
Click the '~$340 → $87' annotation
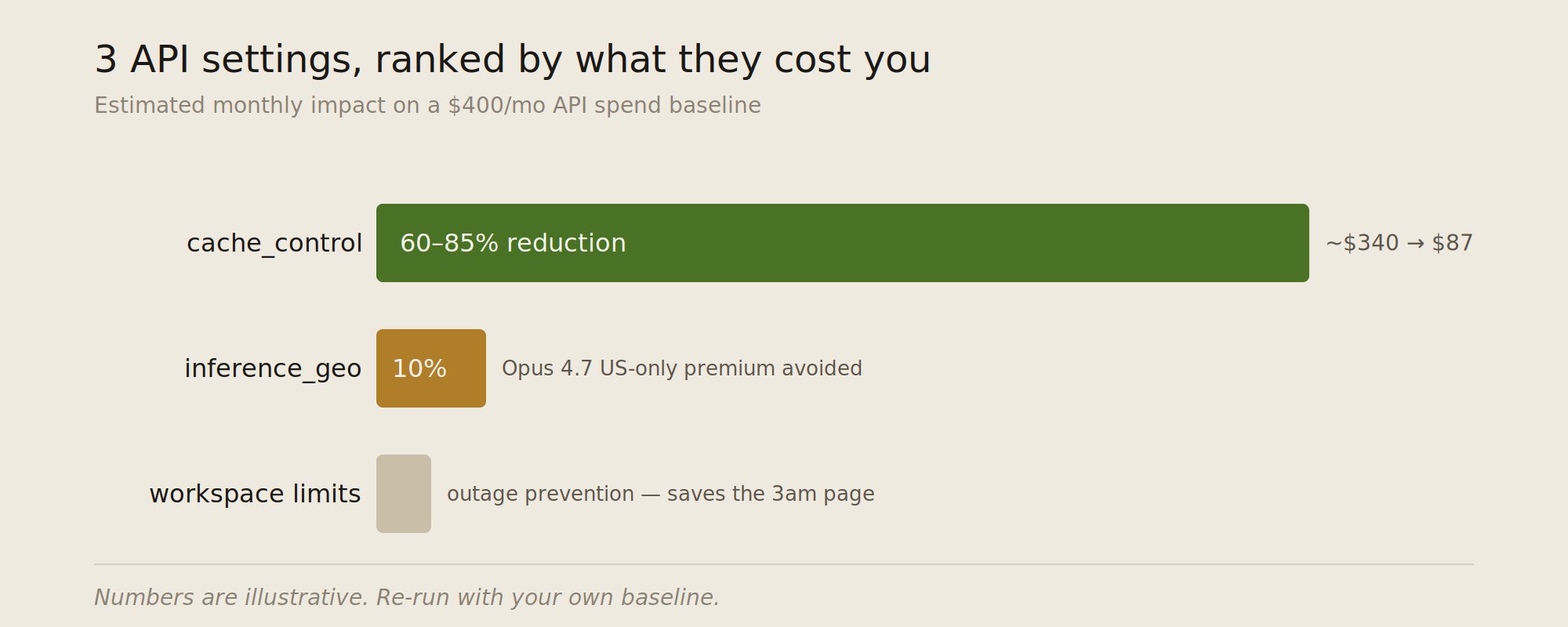(1399, 243)
